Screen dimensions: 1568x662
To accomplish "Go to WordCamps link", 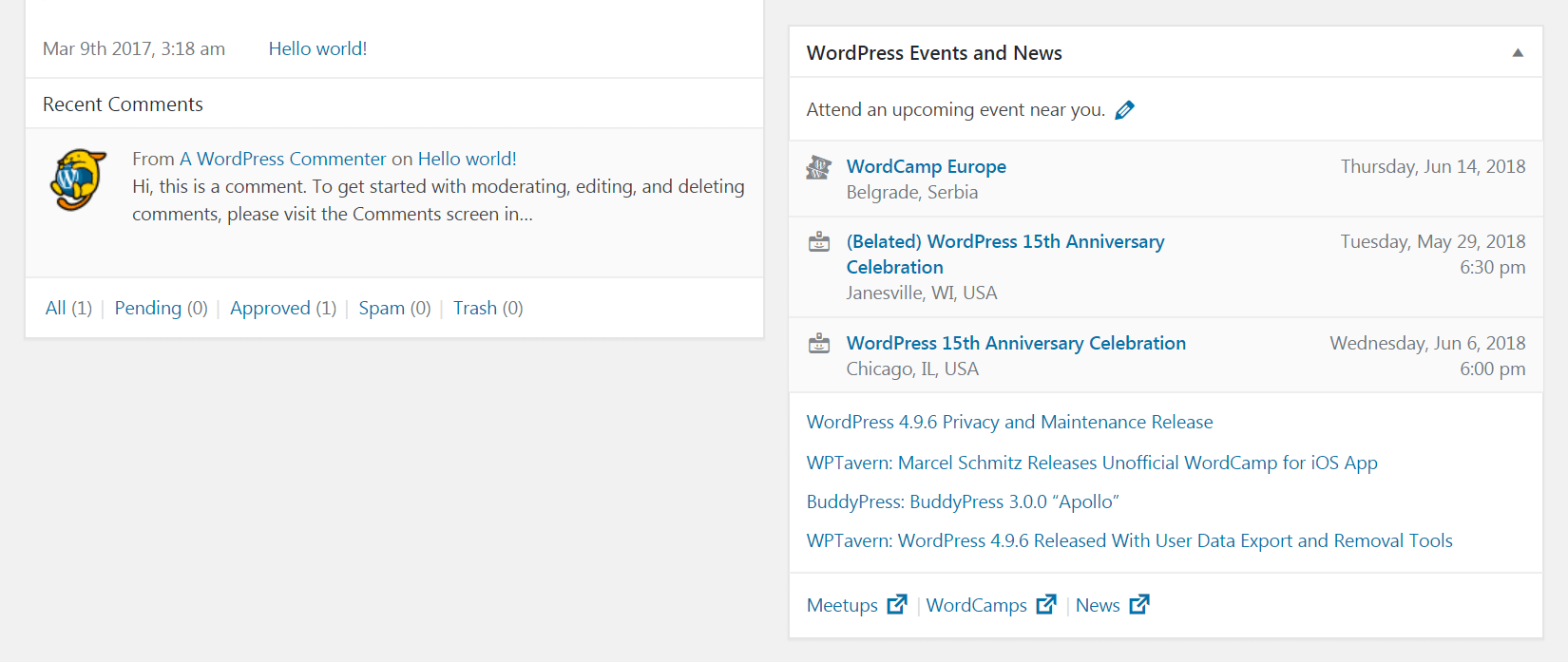I will [976, 605].
